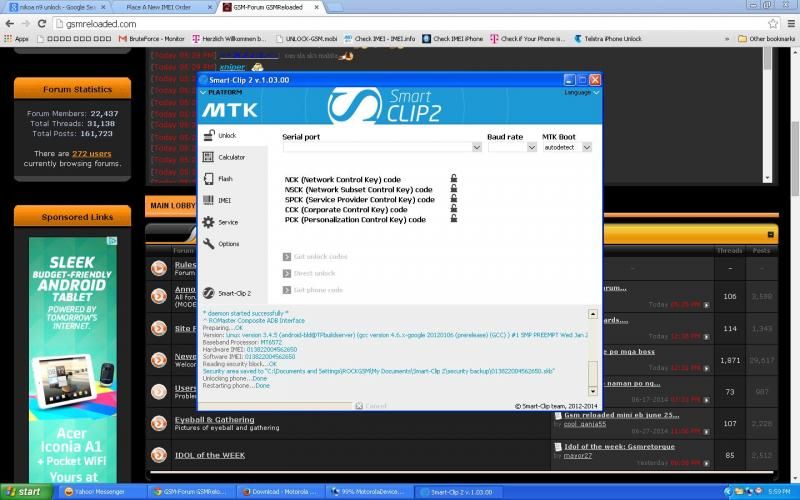Click Get unlock codes button
Viewport: 800px width, 500px height.
(315, 257)
